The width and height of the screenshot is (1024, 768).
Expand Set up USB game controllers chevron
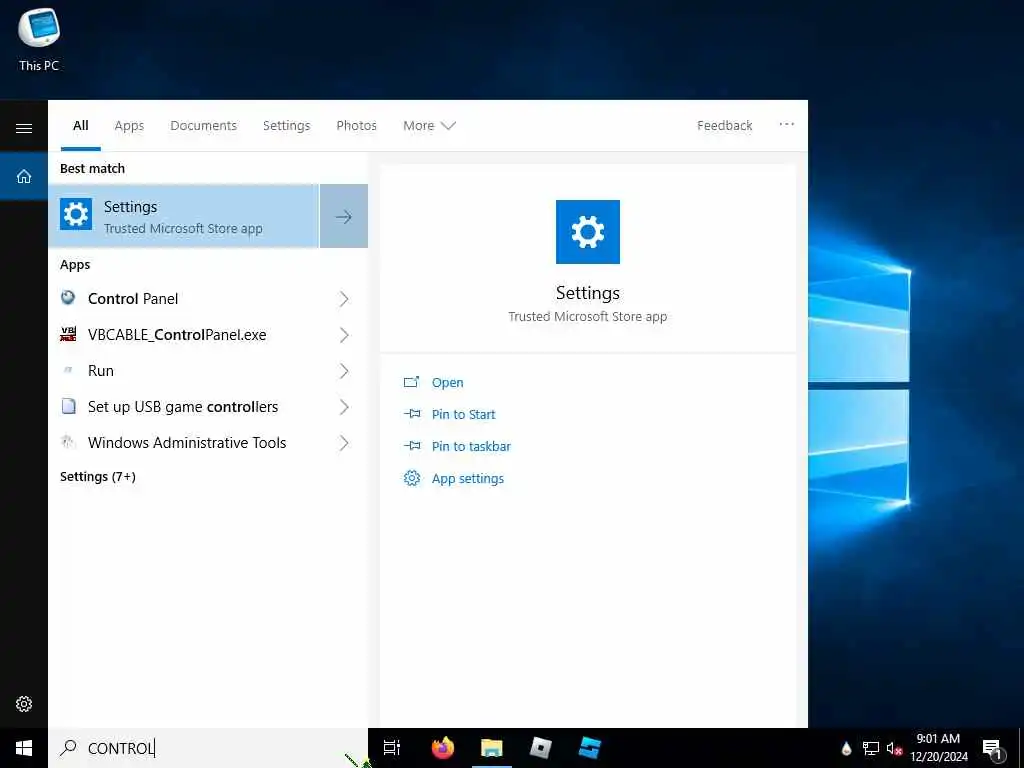point(344,407)
